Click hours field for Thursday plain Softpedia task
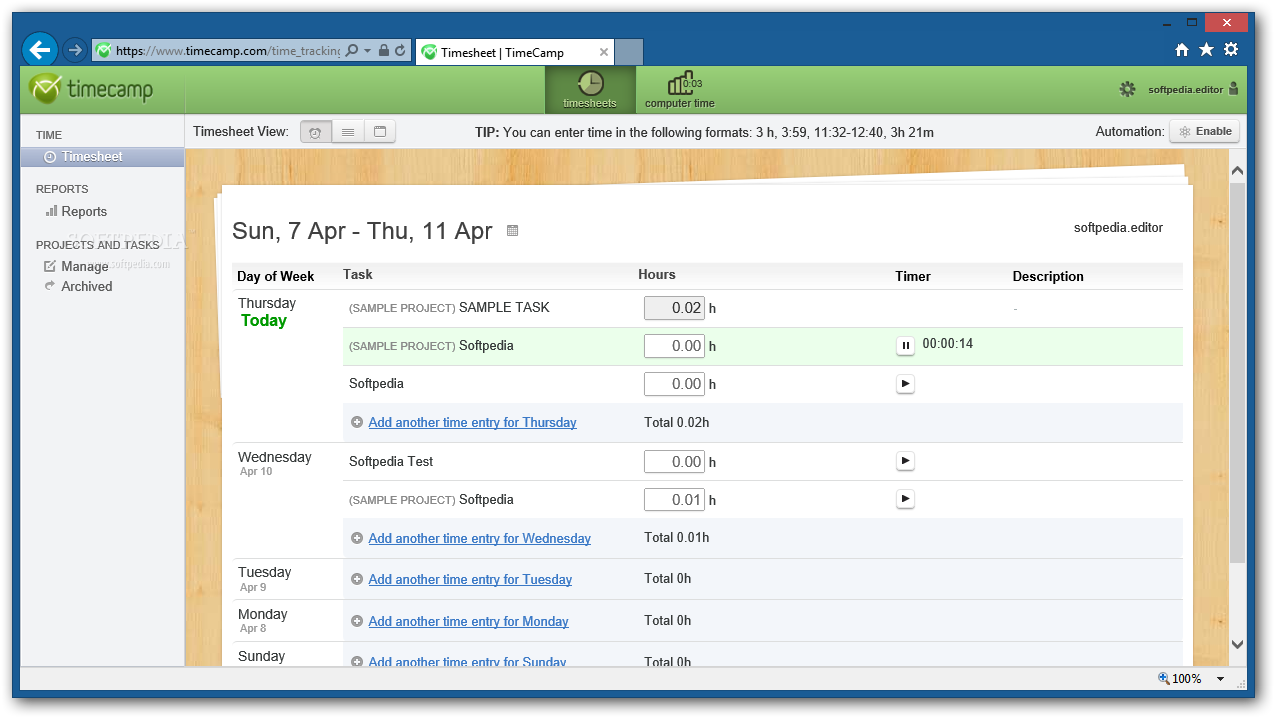 tap(674, 384)
